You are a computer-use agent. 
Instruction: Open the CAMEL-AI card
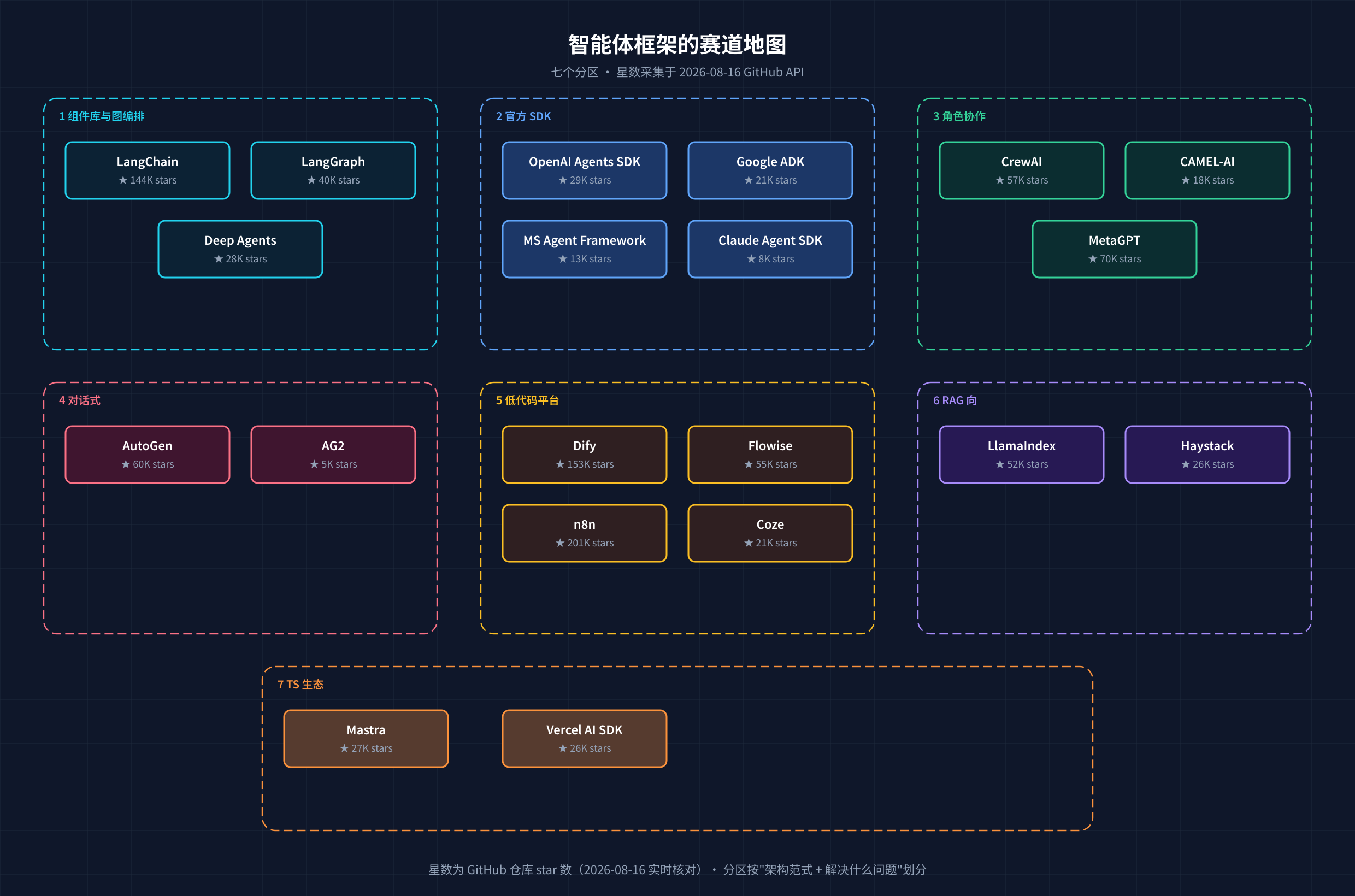1207,170
